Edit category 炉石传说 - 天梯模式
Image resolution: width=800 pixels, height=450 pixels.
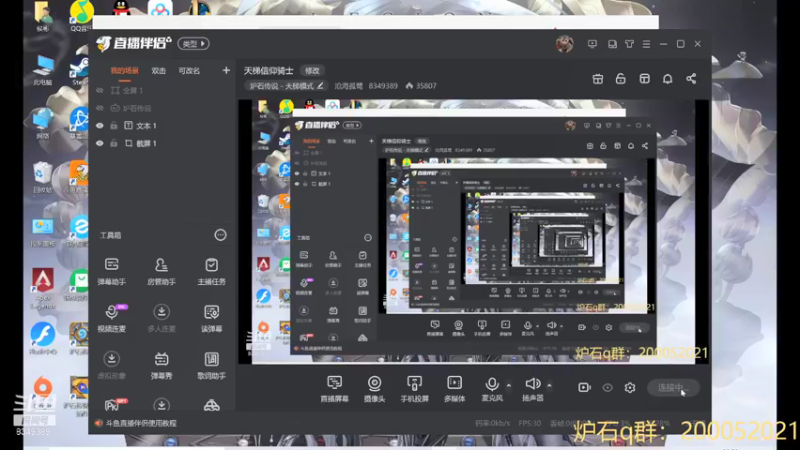(x=286, y=86)
